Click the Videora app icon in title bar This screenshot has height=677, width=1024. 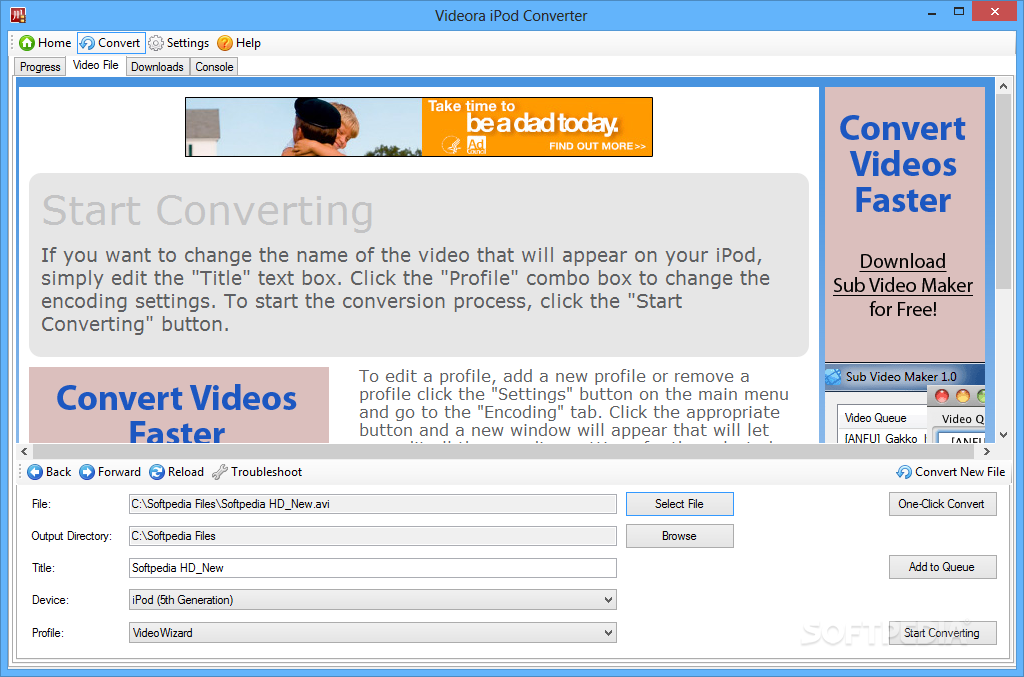(18, 14)
